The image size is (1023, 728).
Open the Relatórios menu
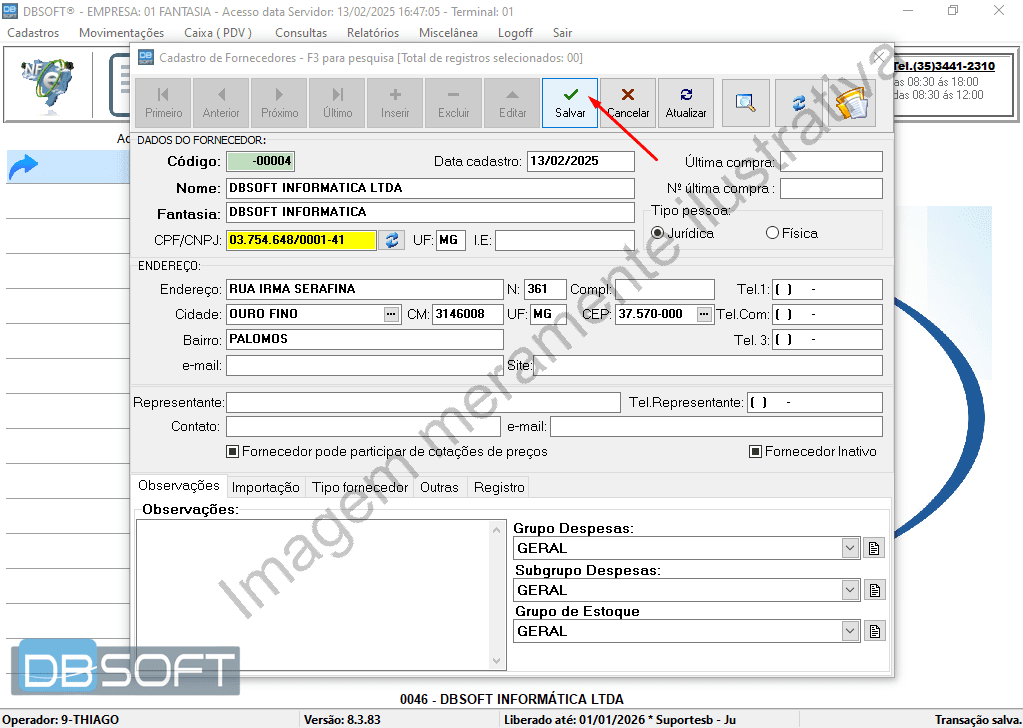coord(373,33)
